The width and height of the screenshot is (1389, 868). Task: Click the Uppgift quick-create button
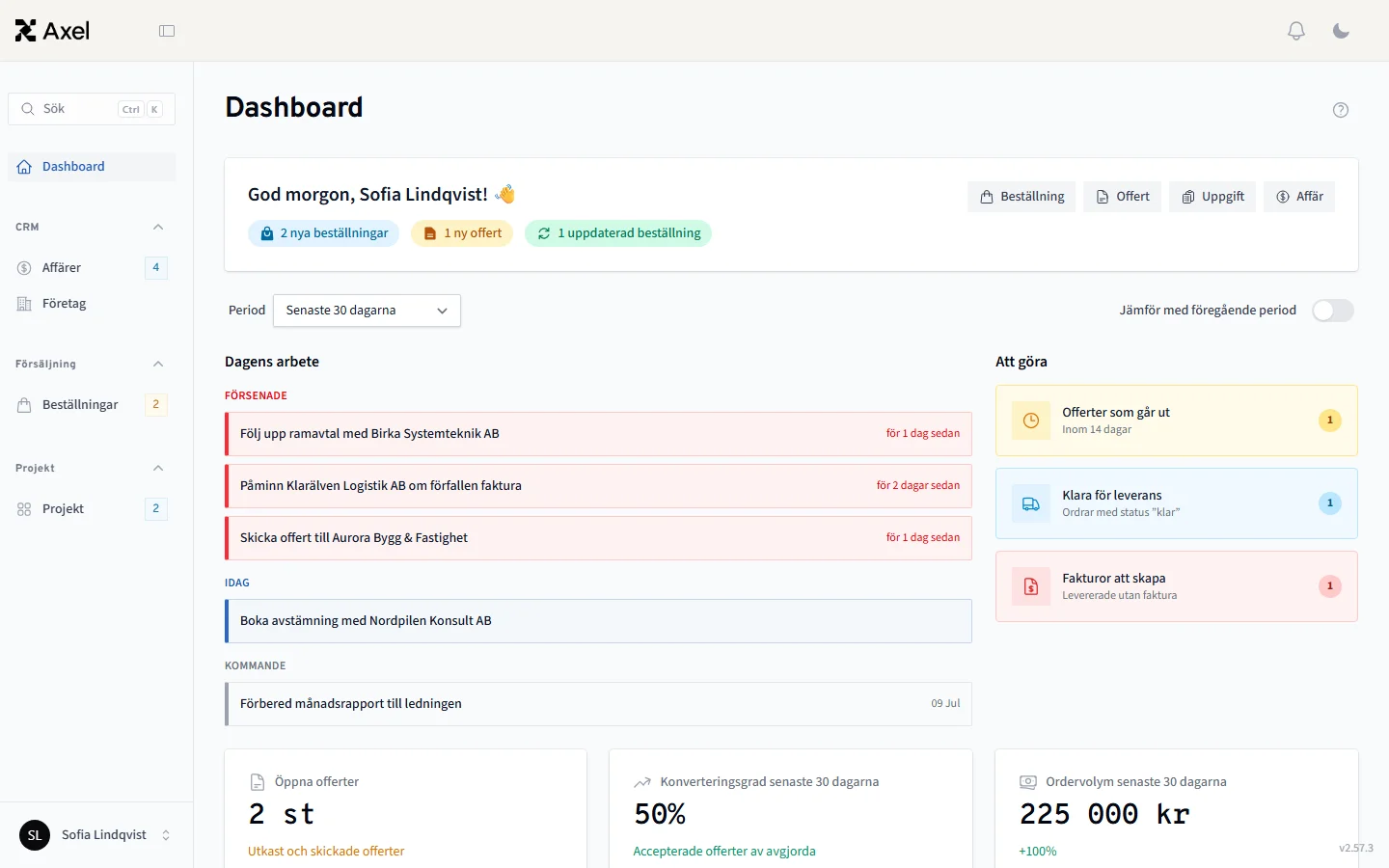1212,197
